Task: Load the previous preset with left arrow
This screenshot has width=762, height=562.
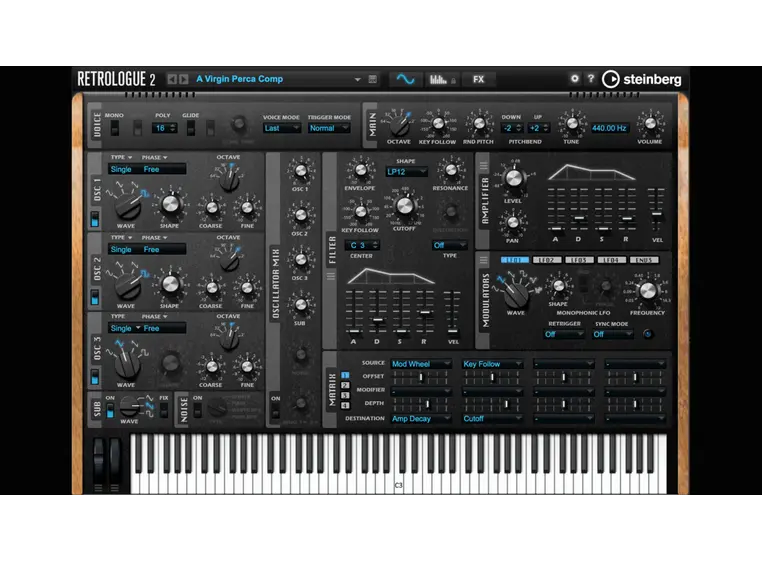Action: click(172, 79)
